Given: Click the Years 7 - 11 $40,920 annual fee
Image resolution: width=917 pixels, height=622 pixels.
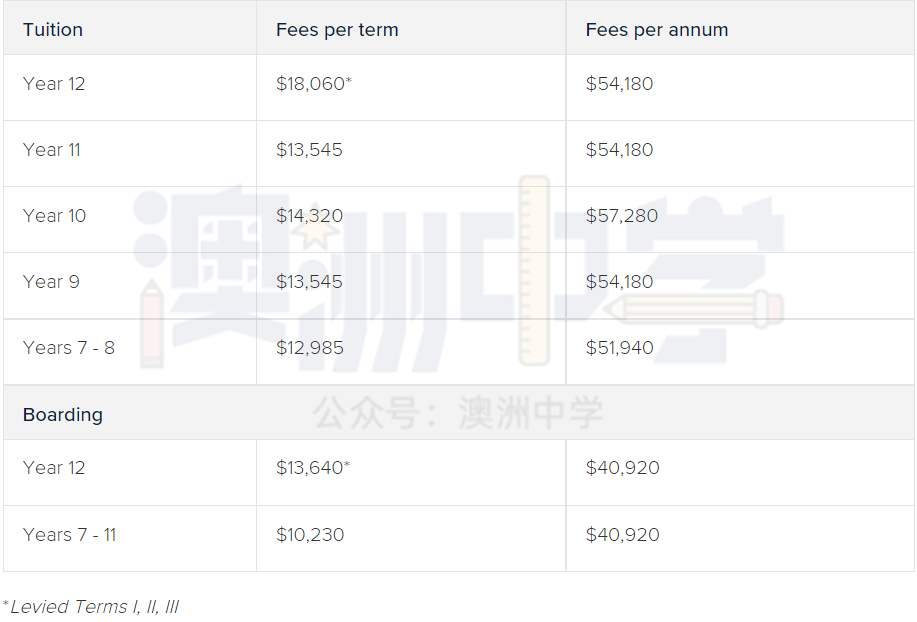Looking at the screenshot, I should [622, 535].
